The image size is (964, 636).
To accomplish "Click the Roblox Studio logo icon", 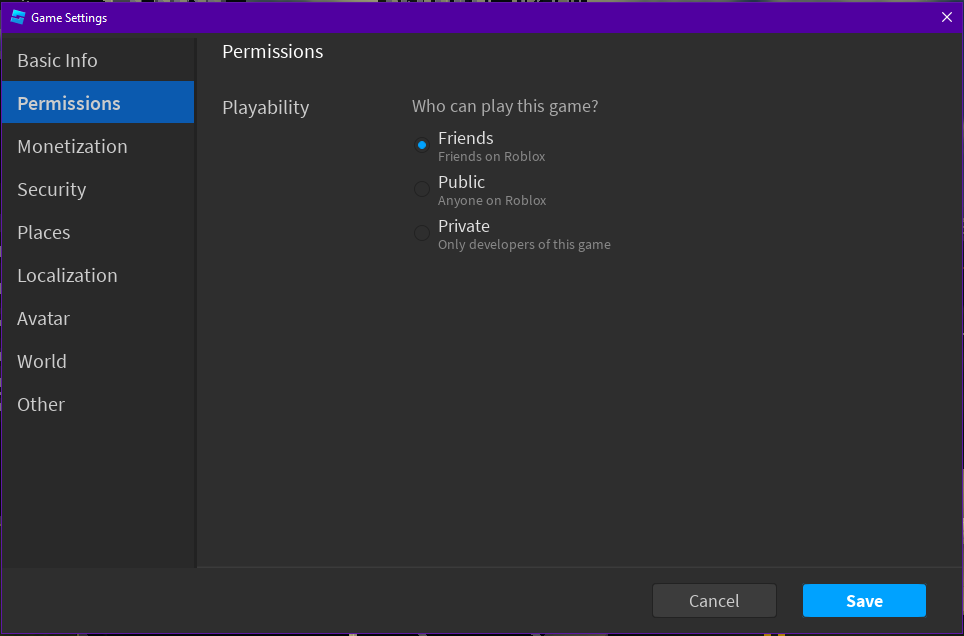I will (17, 17).
